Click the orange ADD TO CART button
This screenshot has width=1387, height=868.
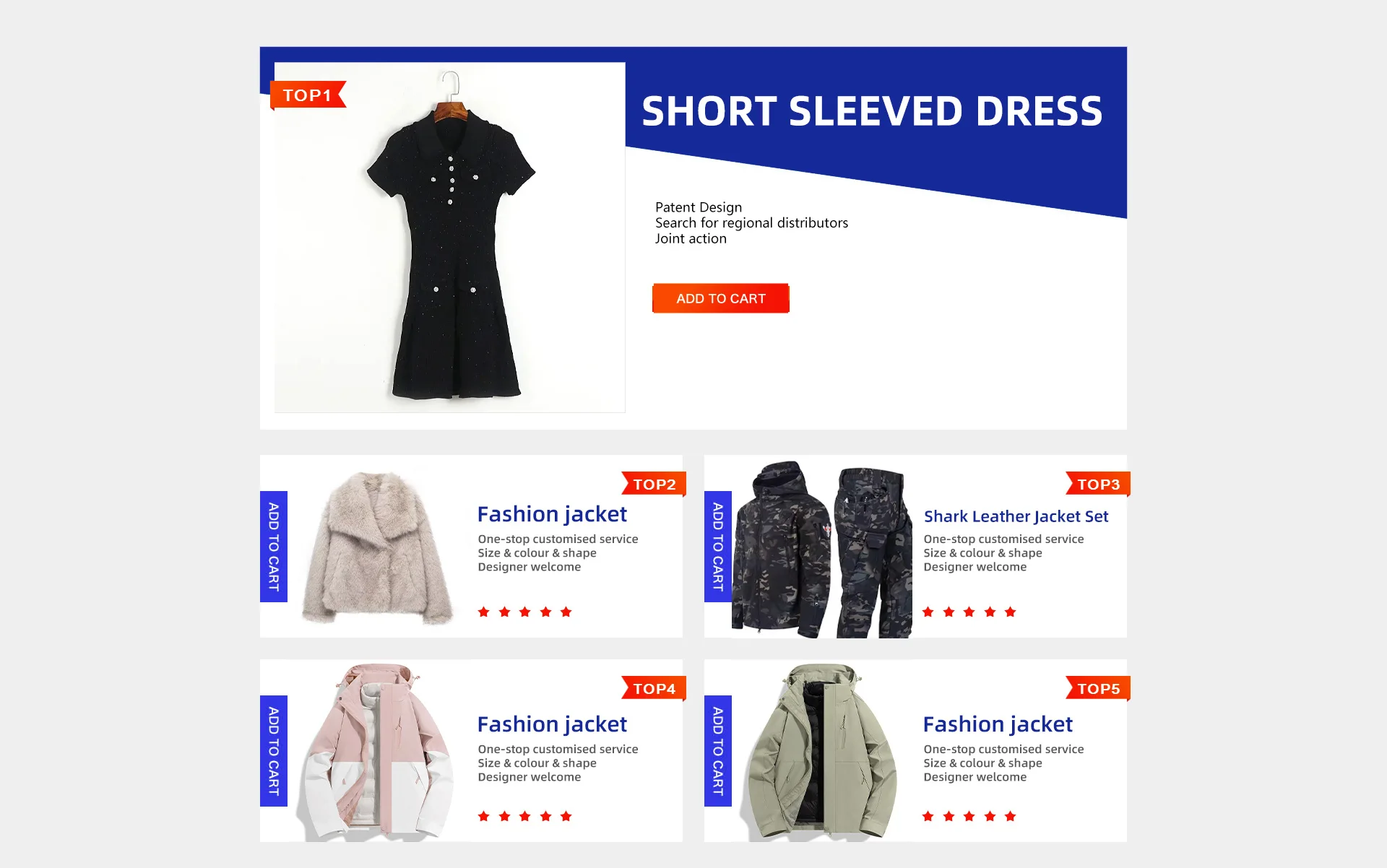tap(720, 298)
